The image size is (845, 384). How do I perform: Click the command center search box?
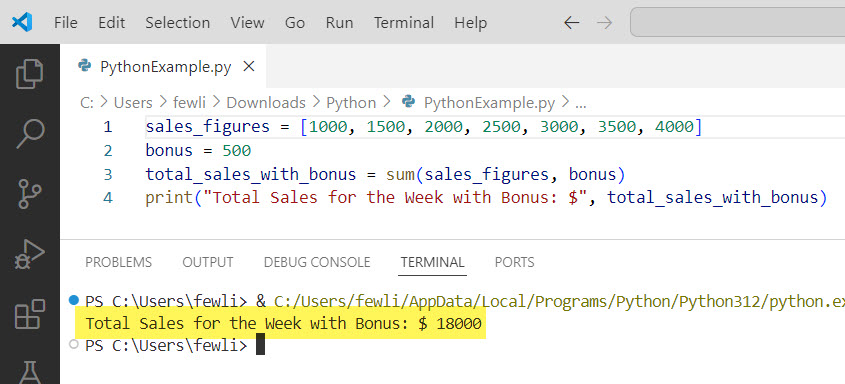737,22
